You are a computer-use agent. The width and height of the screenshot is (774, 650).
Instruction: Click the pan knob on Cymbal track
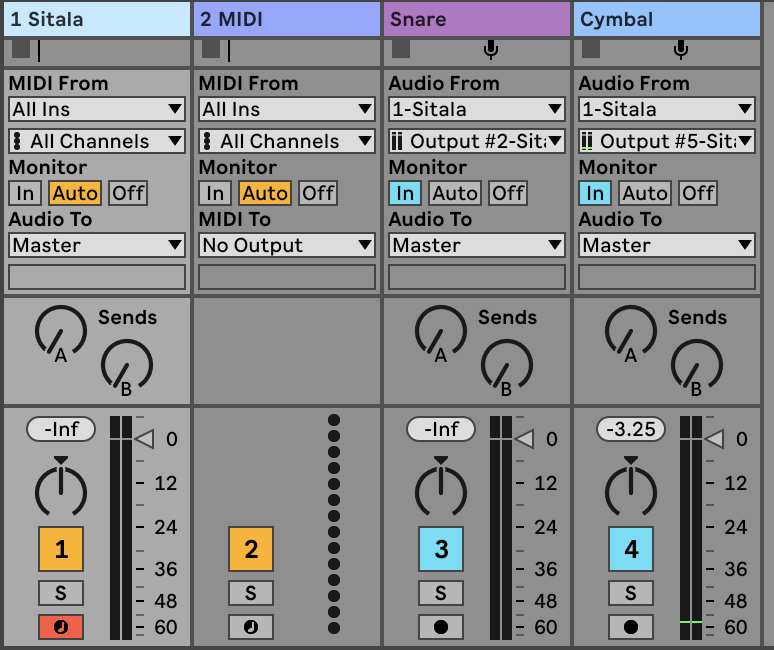[x=631, y=491]
